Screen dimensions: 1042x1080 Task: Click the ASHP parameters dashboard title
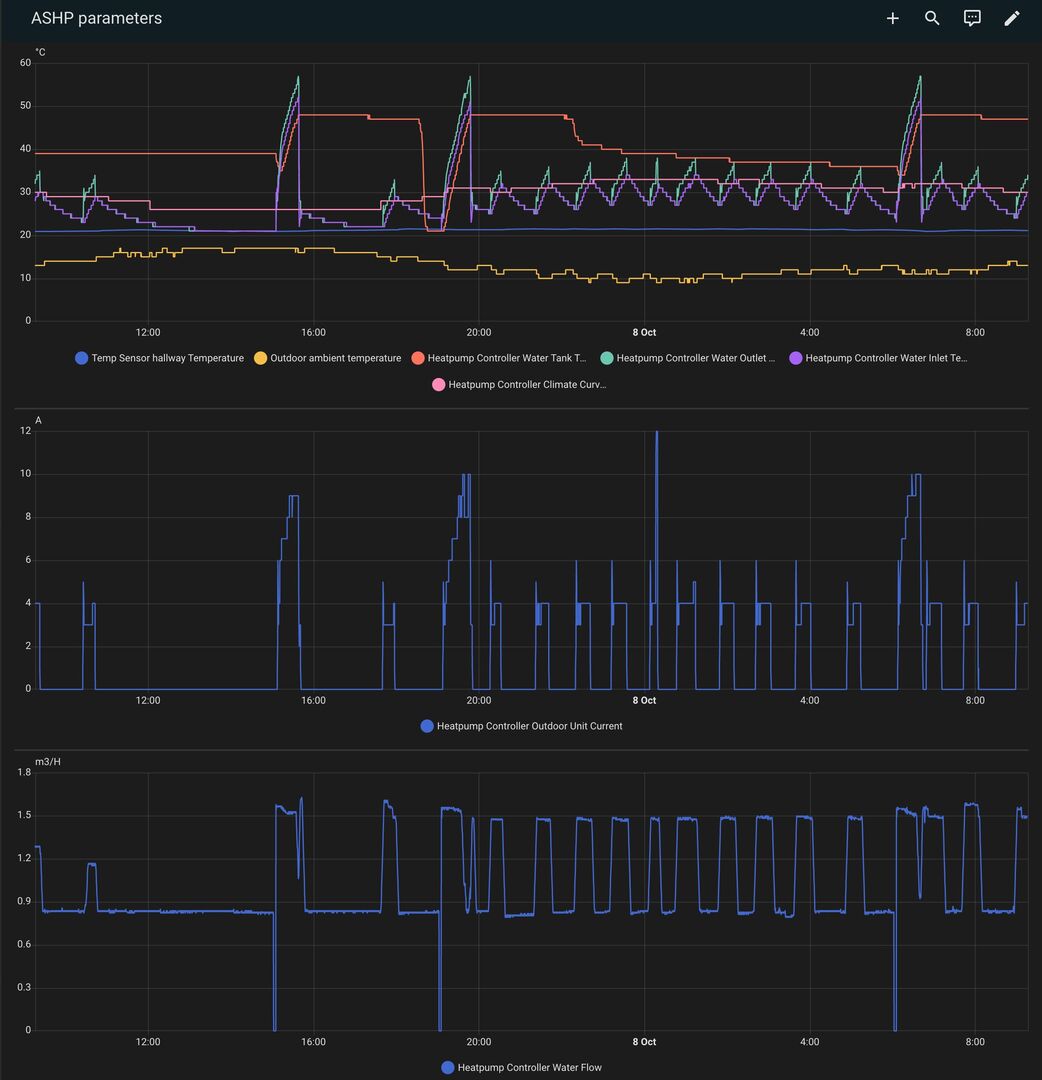click(x=96, y=18)
